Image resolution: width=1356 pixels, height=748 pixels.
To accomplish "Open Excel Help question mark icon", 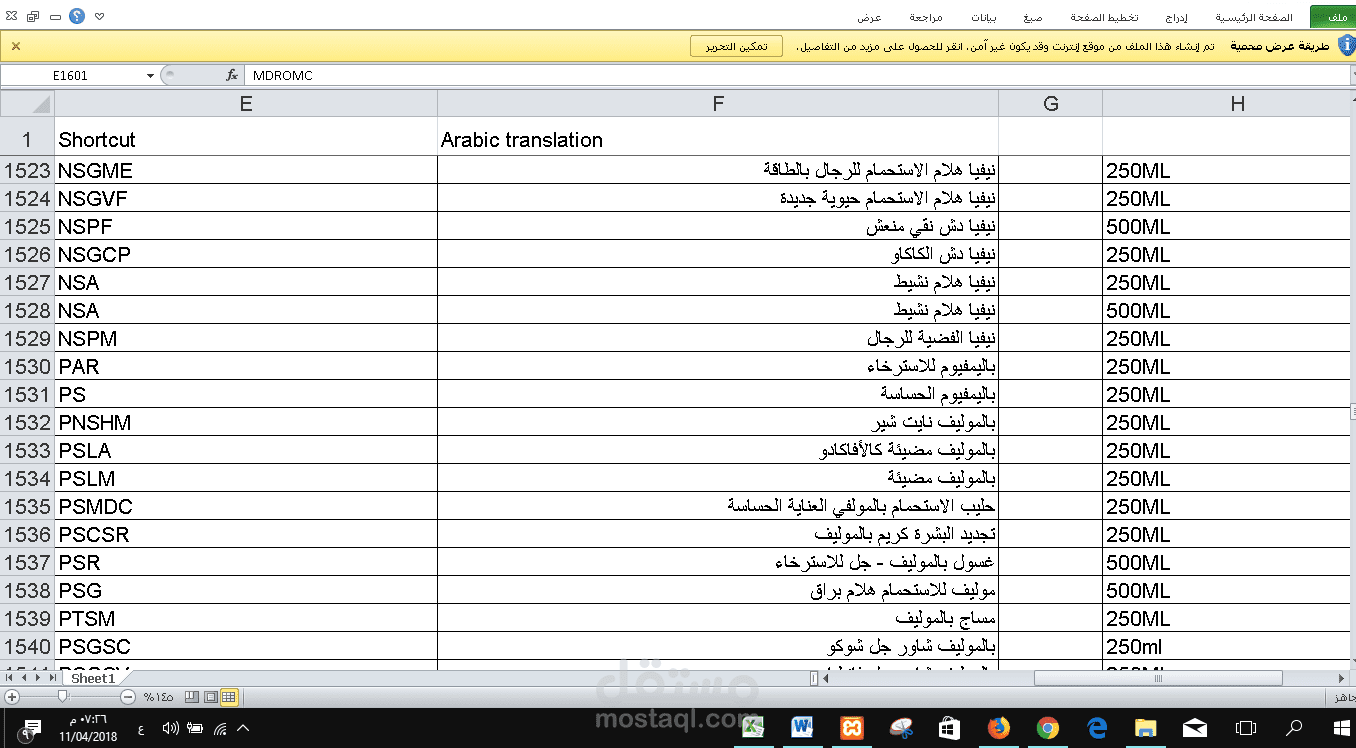I will [77, 17].
